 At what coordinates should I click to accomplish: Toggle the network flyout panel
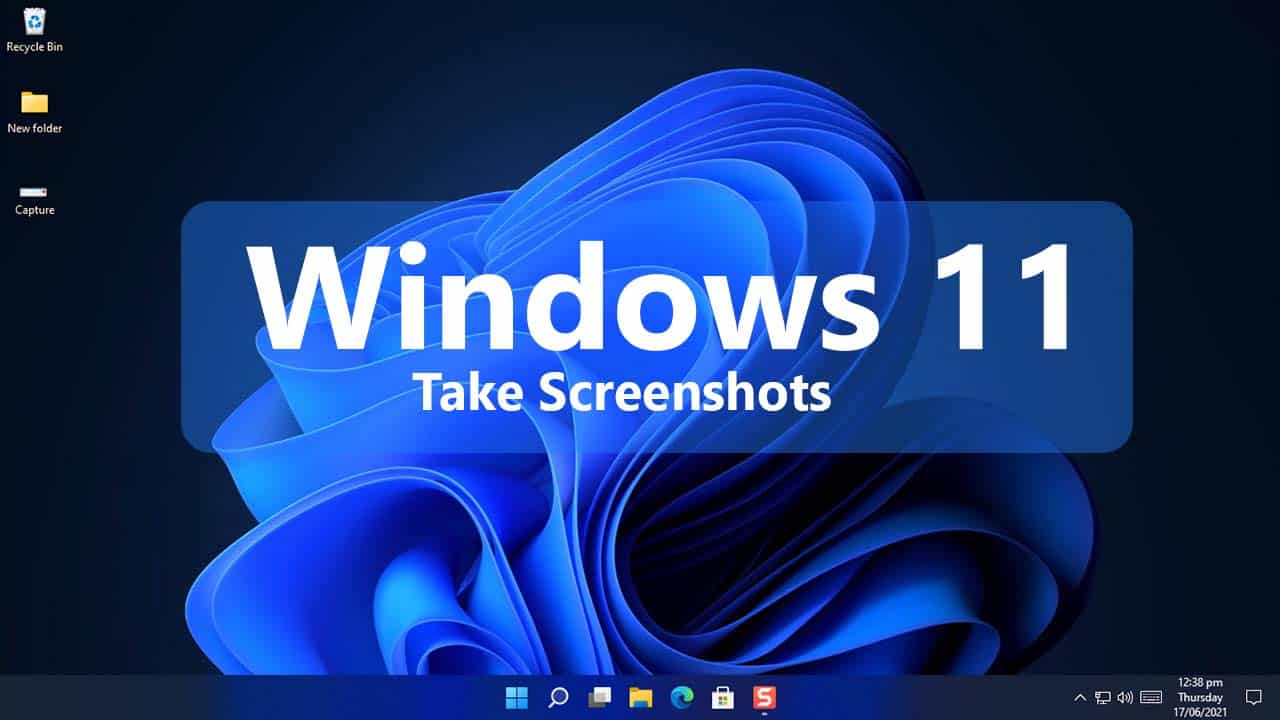point(1102,697)
